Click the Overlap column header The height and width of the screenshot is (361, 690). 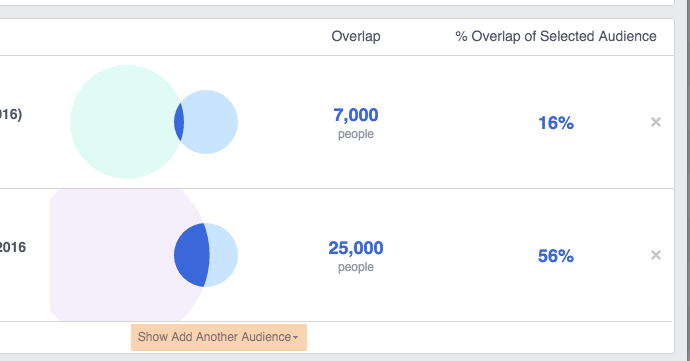click(x=356, y=36)
